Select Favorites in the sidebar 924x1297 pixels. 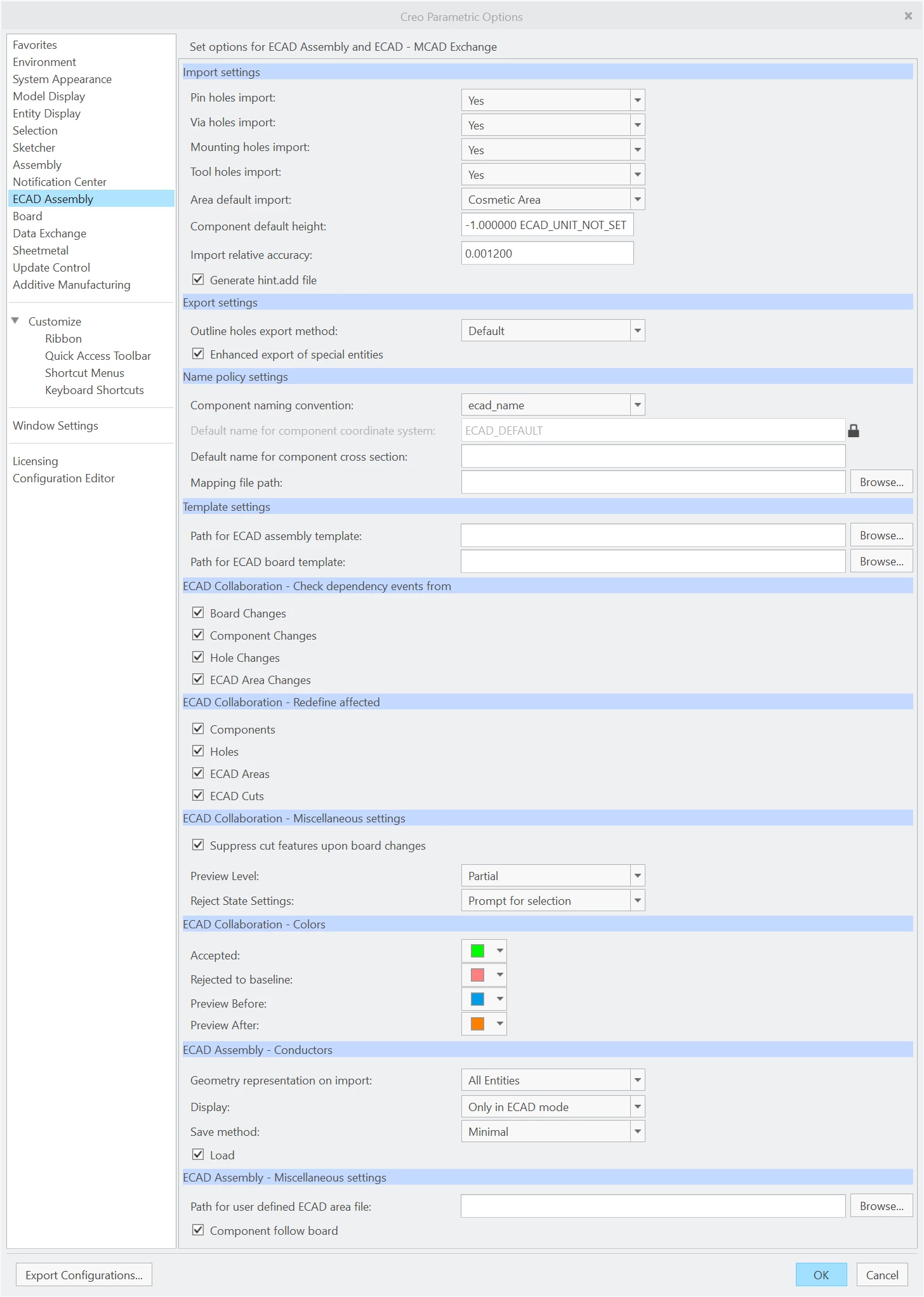tap(35, 45)
